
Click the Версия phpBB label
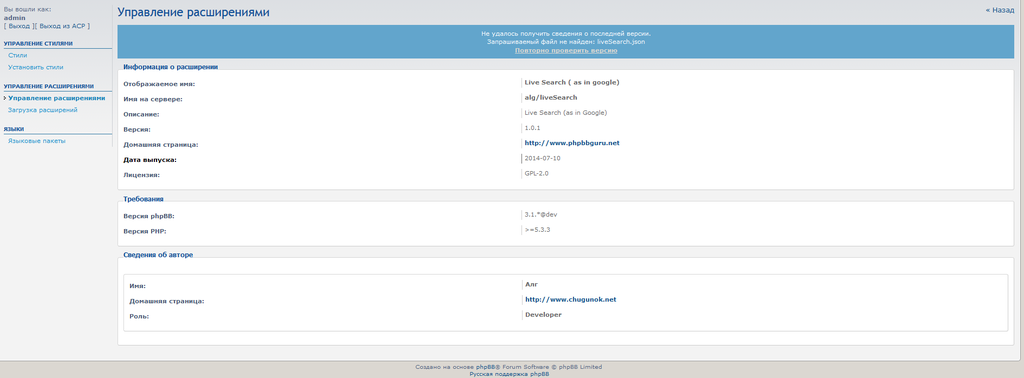[x=149, y=216]
